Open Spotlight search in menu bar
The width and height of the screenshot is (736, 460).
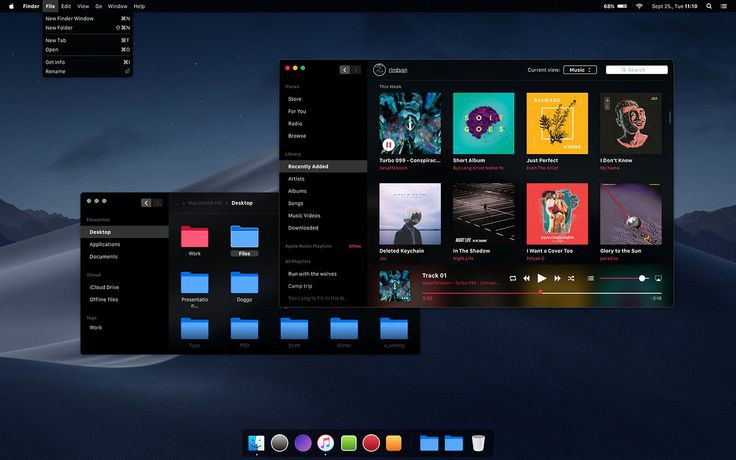pos(709,6)
